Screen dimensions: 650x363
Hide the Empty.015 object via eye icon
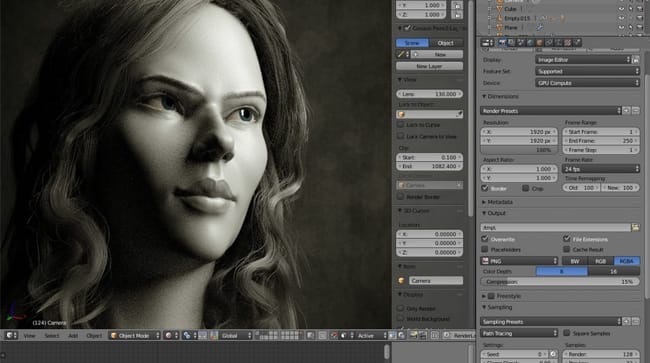621,18
